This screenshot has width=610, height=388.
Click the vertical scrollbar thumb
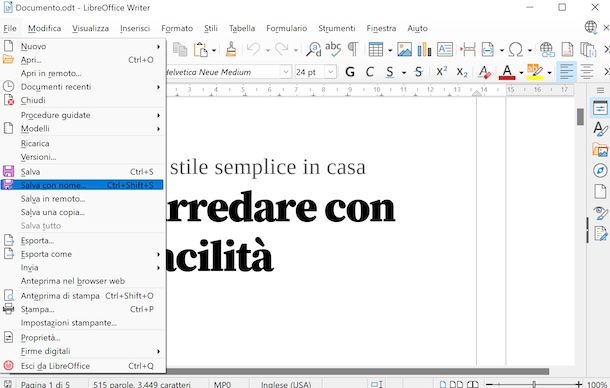(580, 117)
